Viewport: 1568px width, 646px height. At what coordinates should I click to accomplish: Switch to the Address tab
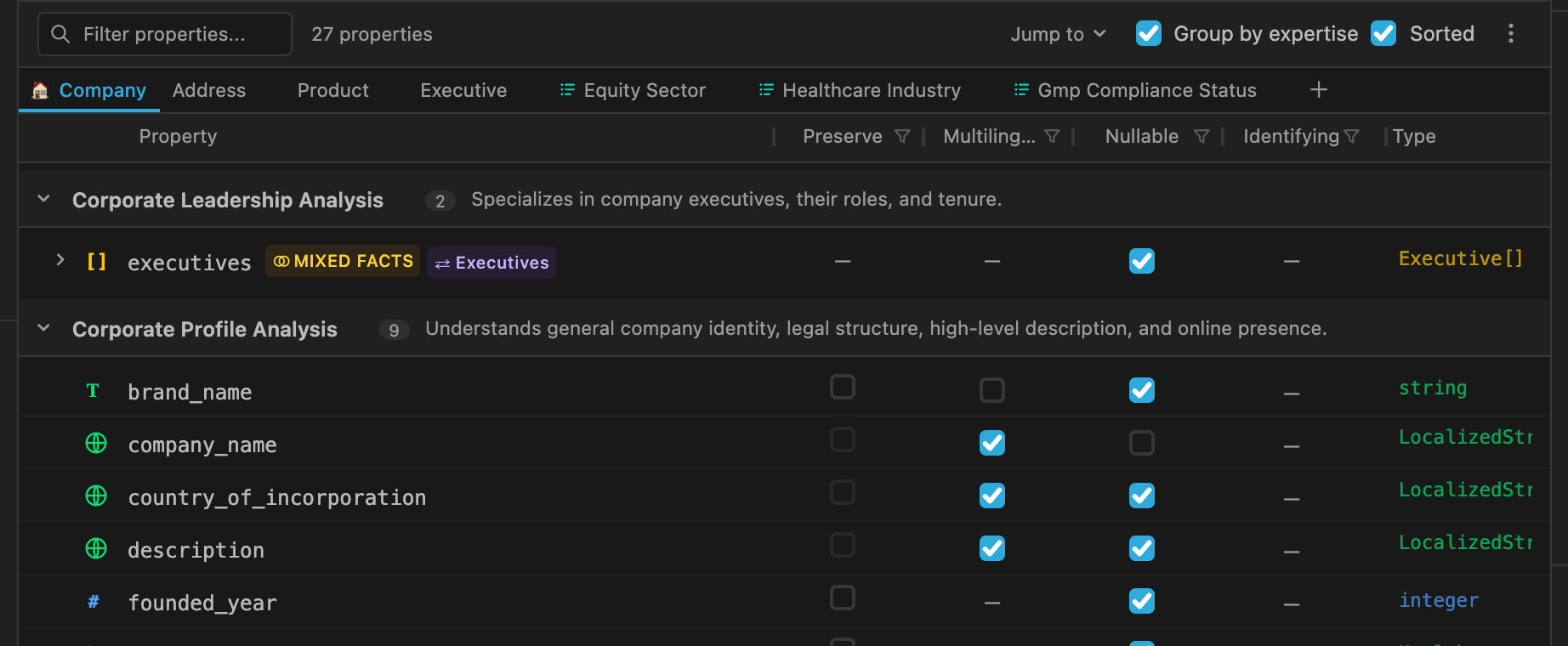(209, 90)
